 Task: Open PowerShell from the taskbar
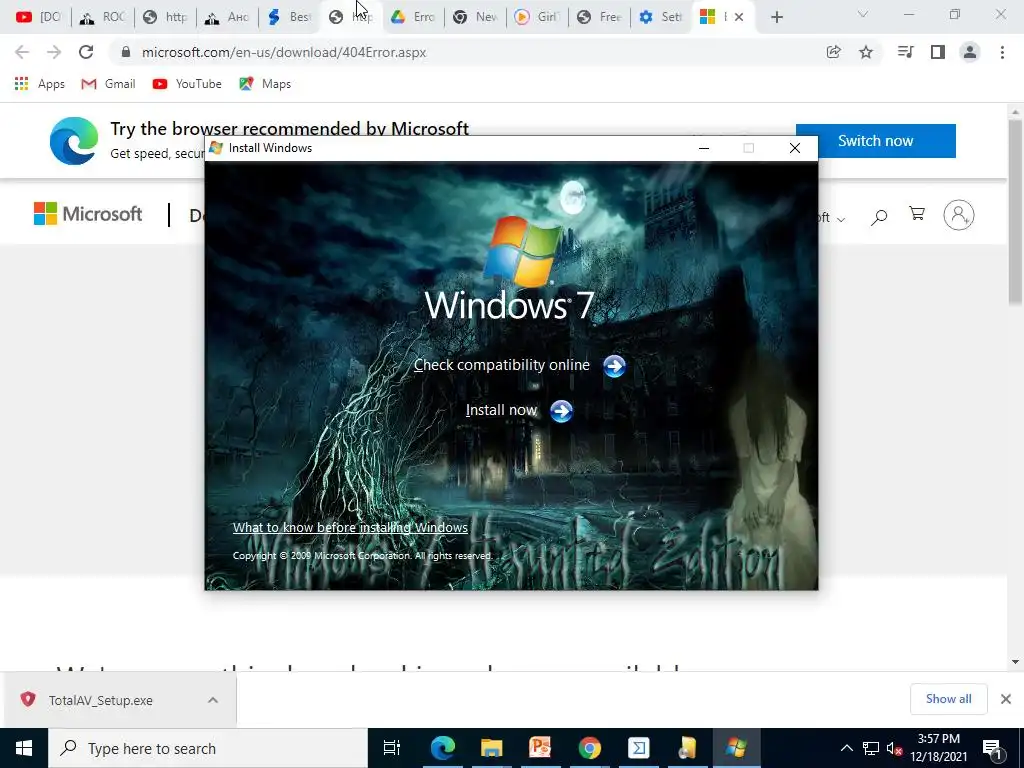pos(638,748)
